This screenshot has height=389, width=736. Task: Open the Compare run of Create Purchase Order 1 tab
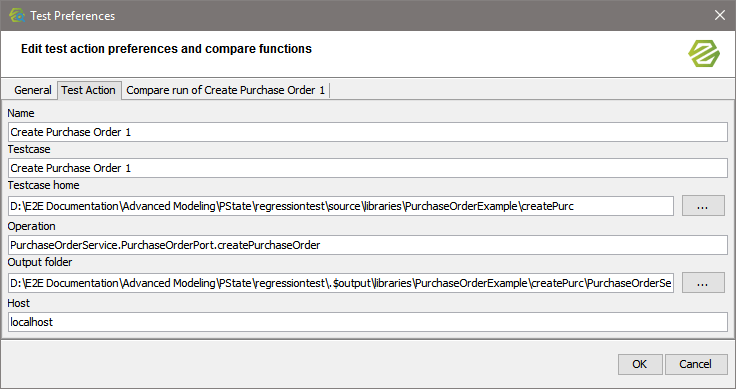coord(226,90)
